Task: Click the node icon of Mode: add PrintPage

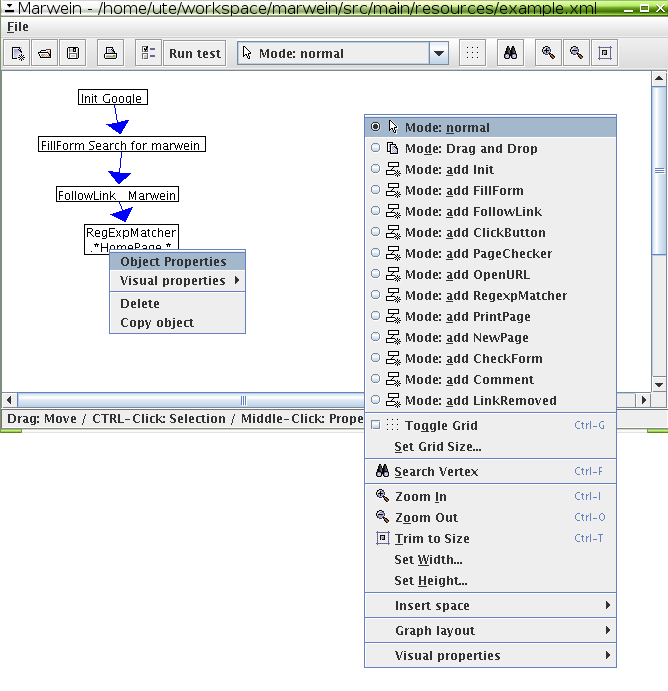Action: point(393,316)
